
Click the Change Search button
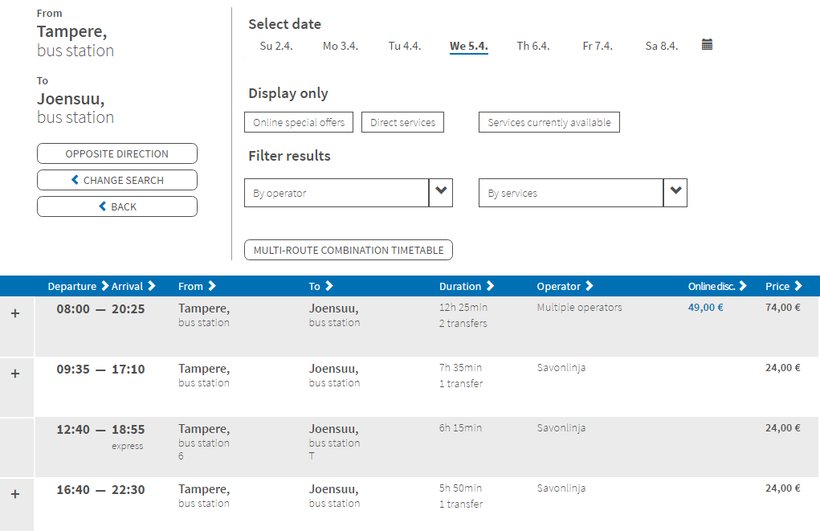[x=117, y=180]
